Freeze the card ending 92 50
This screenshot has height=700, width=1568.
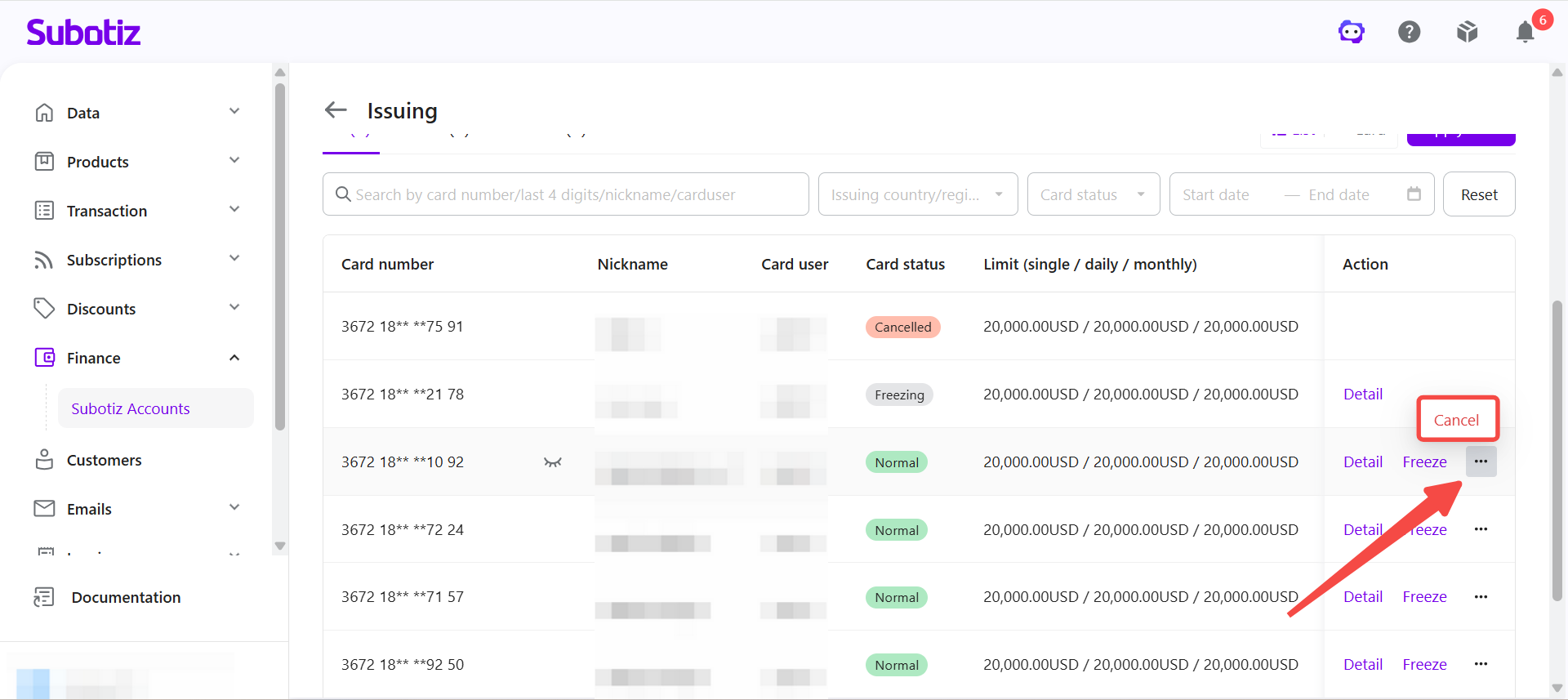1424,665
